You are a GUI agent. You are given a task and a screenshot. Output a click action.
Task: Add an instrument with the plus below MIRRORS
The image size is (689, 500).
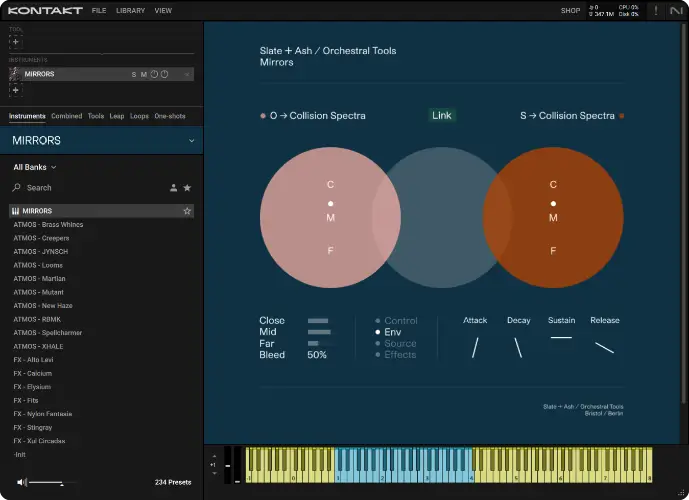coord(15,90)
